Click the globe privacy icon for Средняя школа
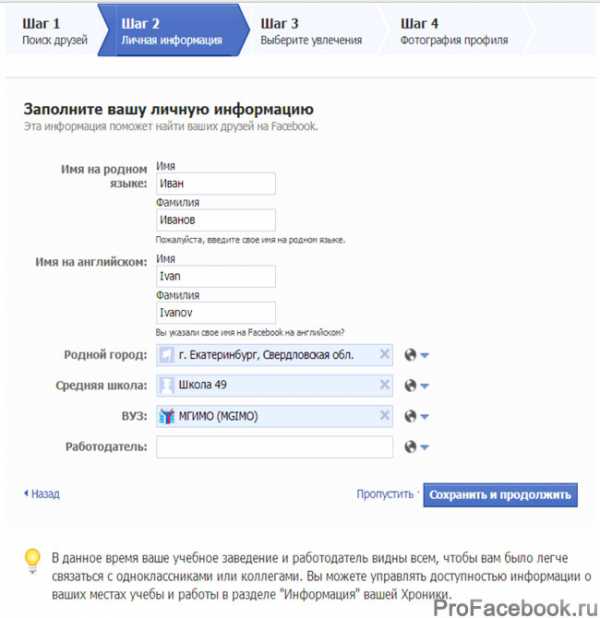The height and width of the screenshot is (618, 600). click(410, 385)
